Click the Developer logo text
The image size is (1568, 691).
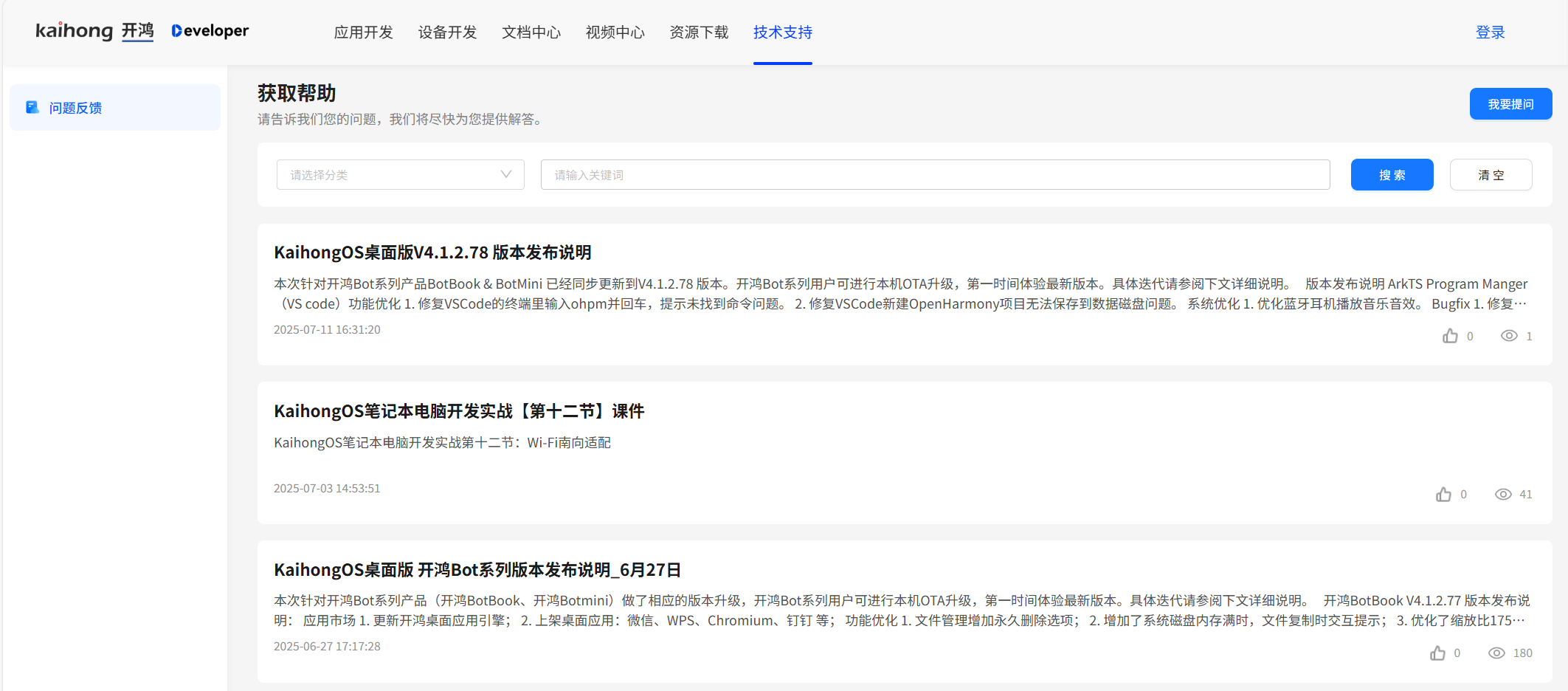coord(210,31)
